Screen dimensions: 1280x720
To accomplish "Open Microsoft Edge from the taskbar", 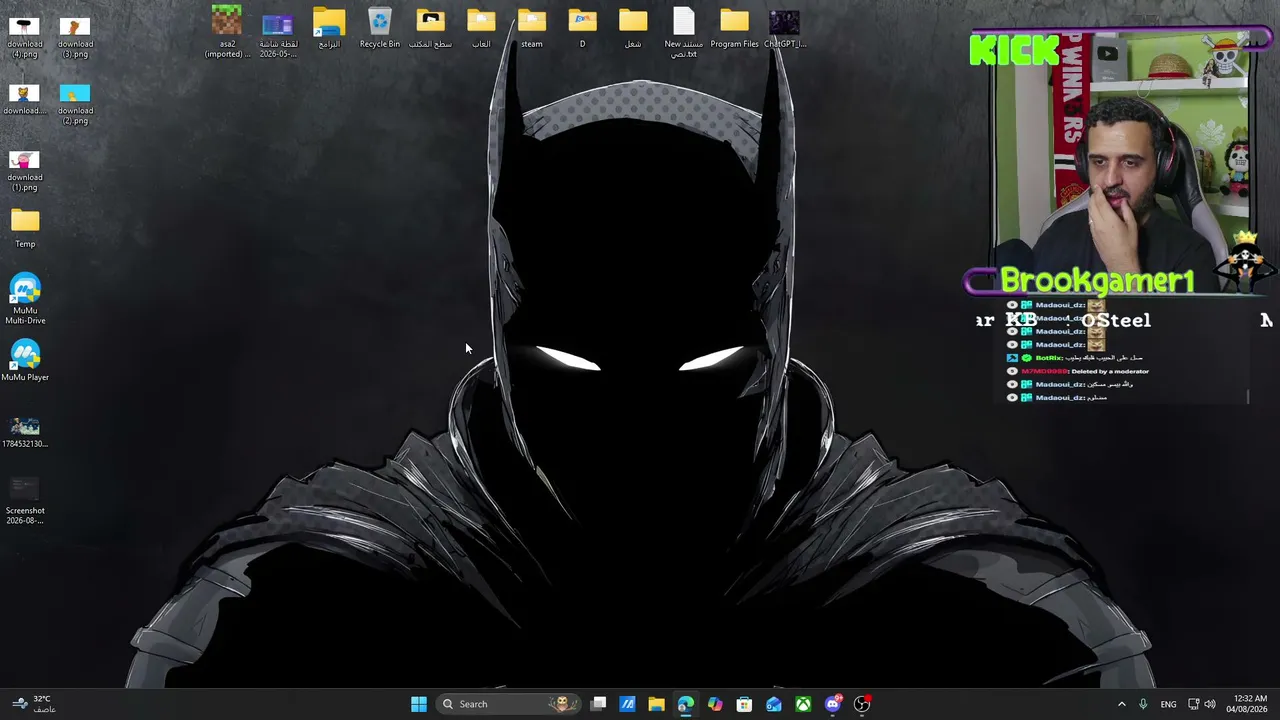I will [x=685, y=704].
